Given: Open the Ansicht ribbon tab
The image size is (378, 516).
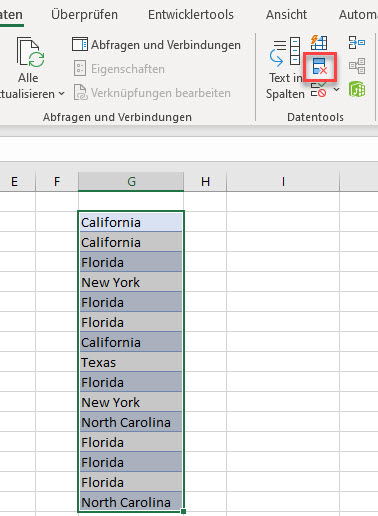Looking at the screenshot, I should point(286,15).
